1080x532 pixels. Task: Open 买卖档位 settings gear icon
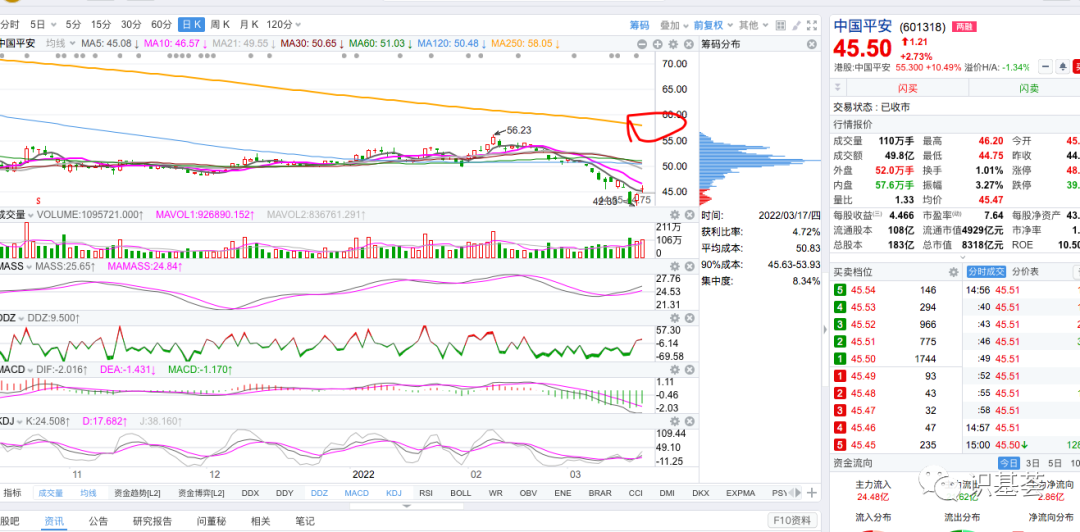pyautogui.click(x=953, y=272)
